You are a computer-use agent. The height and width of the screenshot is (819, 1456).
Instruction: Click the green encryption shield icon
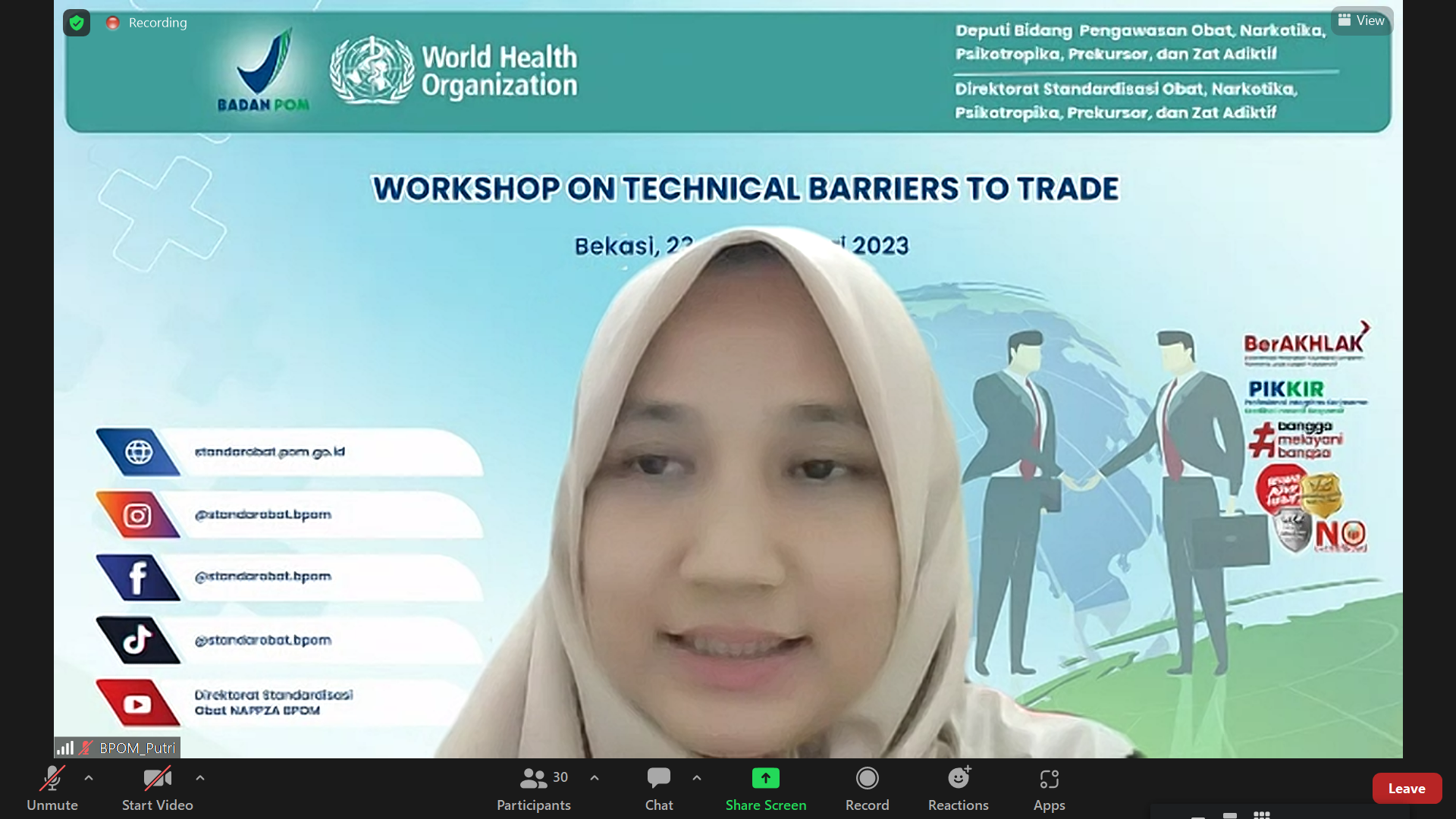(x=77, y=23)
